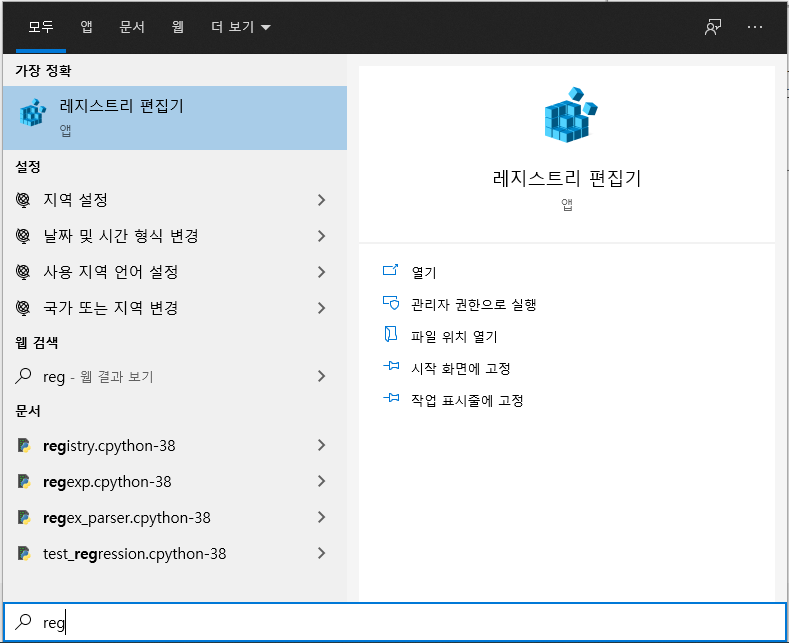Switch to the 앱 tab

pos(87,27)
